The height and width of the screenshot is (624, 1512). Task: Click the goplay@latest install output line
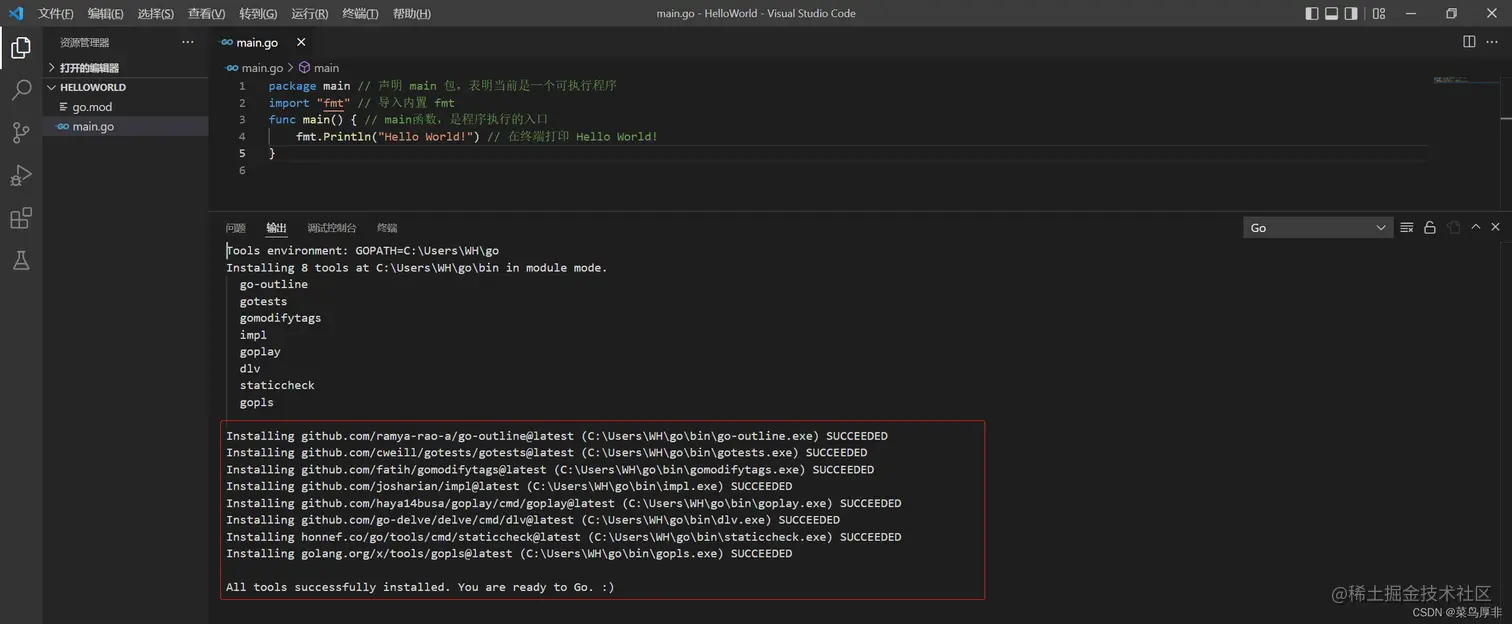564,503
